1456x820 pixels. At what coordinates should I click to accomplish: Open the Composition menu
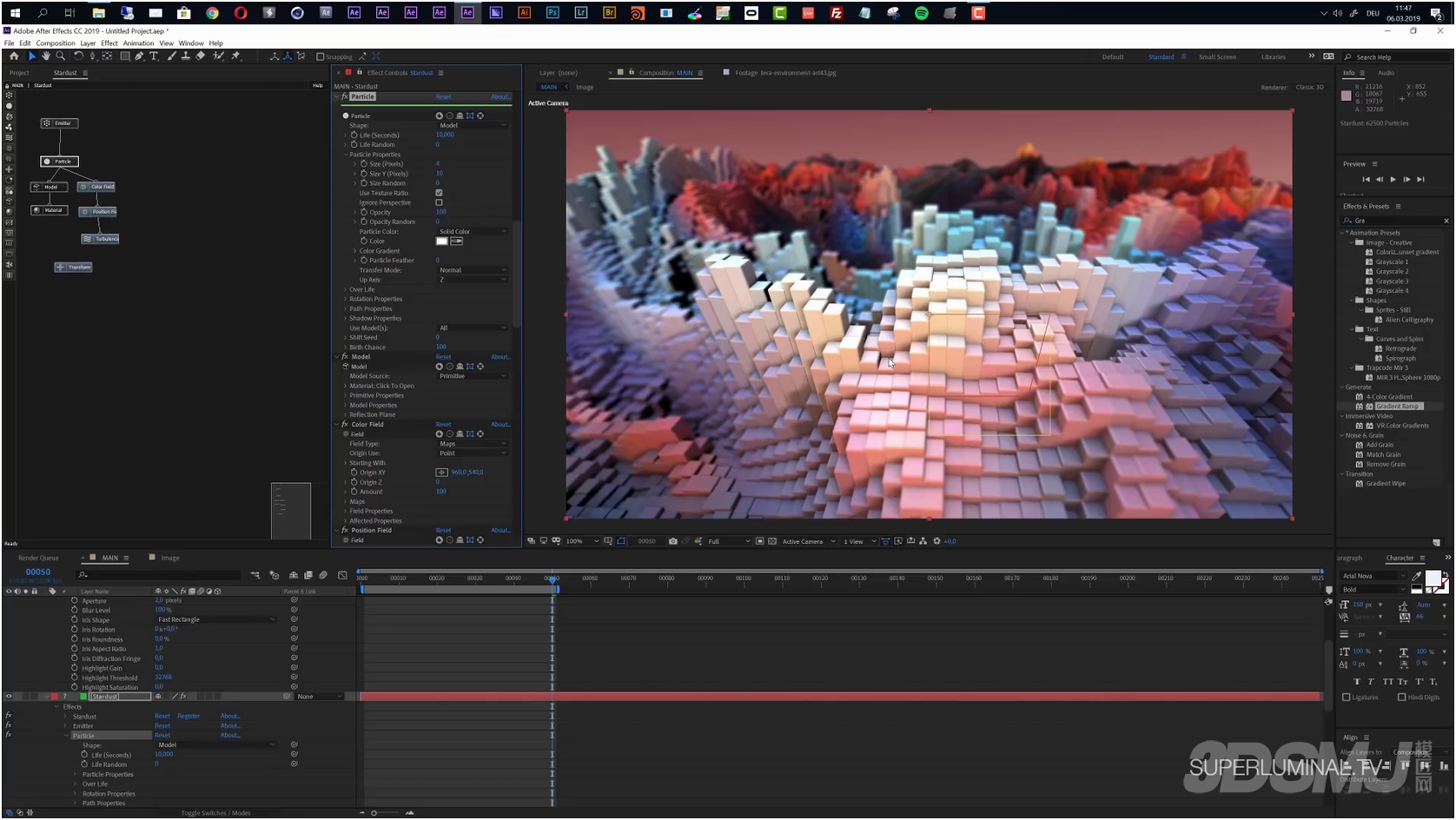coord(56,43)
